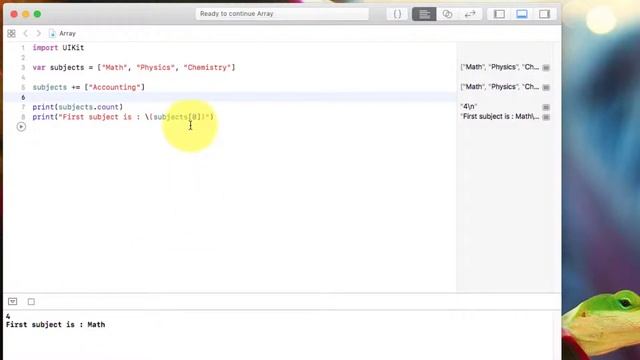Click the subjects += ["Accounting"] line
The width and height of the screenshot is (640, 360).
[89, 87]
